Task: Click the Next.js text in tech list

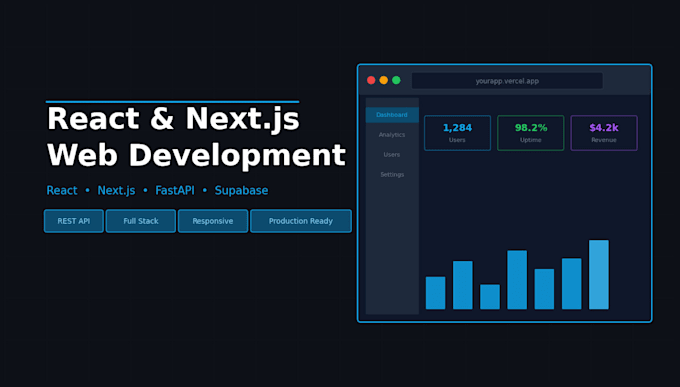Action: click(116, 191)
